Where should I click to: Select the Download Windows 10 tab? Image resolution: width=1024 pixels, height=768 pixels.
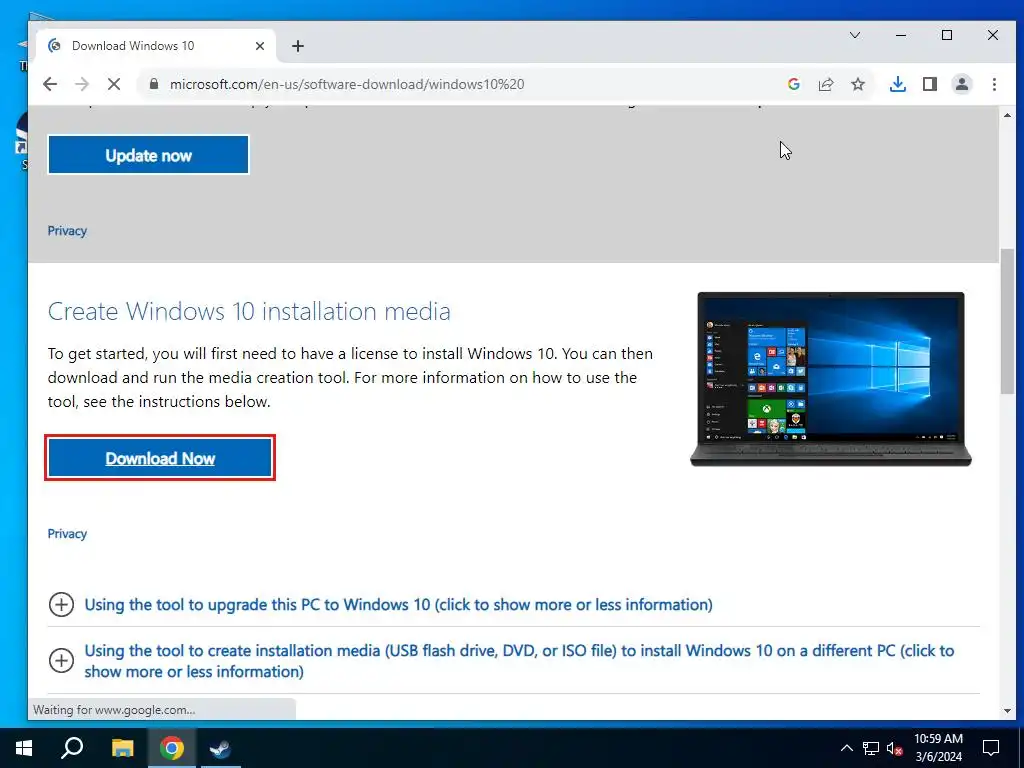[x=157, y=46]
